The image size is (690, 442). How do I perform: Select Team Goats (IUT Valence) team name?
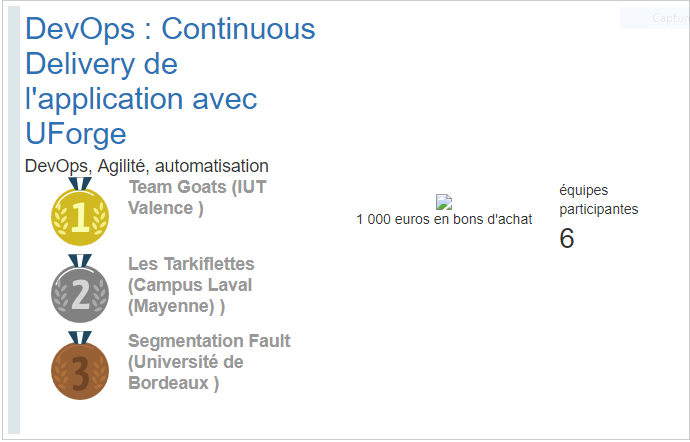pos(197,197)
